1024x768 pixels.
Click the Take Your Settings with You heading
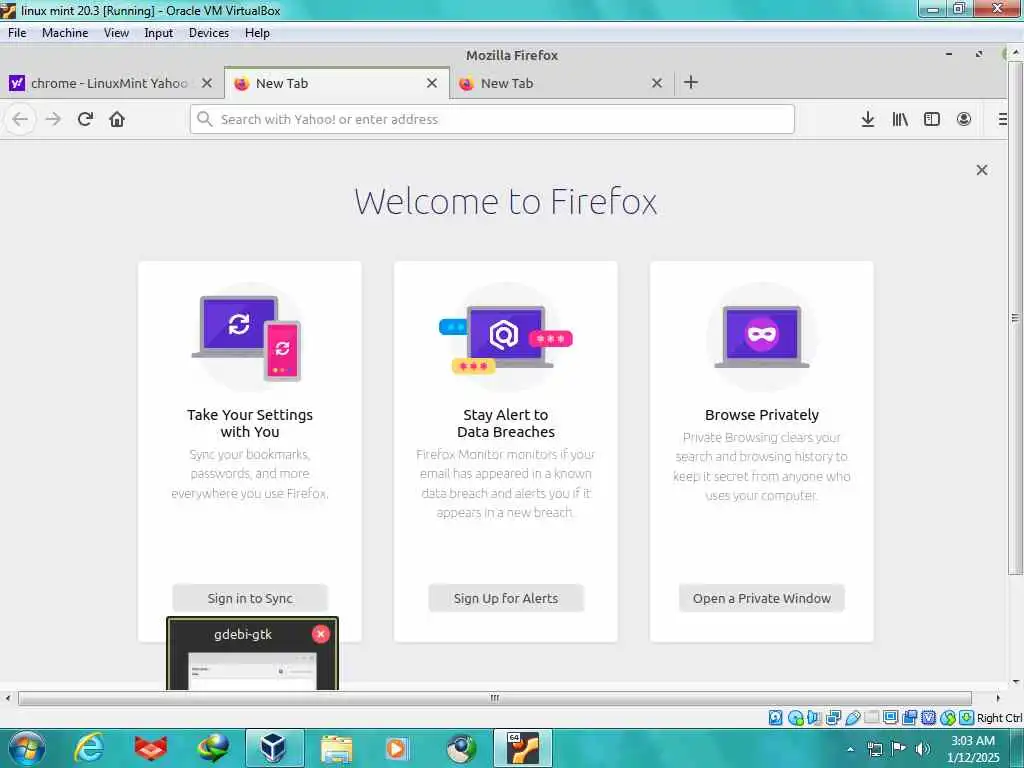tap(250, 423)
